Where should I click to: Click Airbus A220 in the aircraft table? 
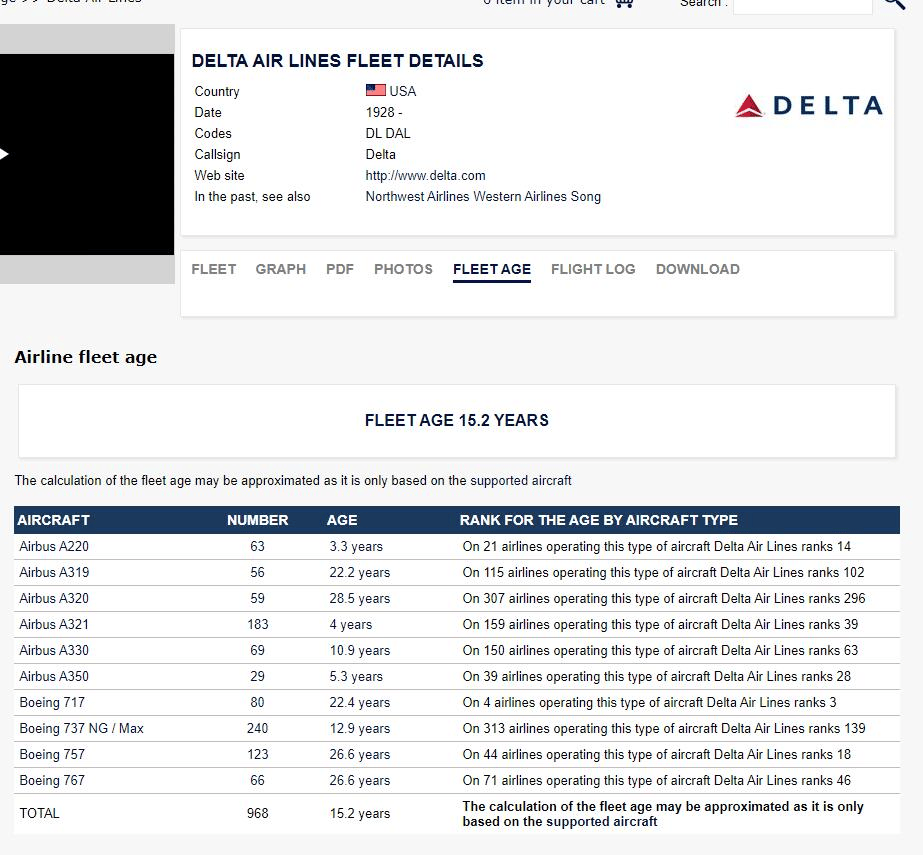click(54, 546)
